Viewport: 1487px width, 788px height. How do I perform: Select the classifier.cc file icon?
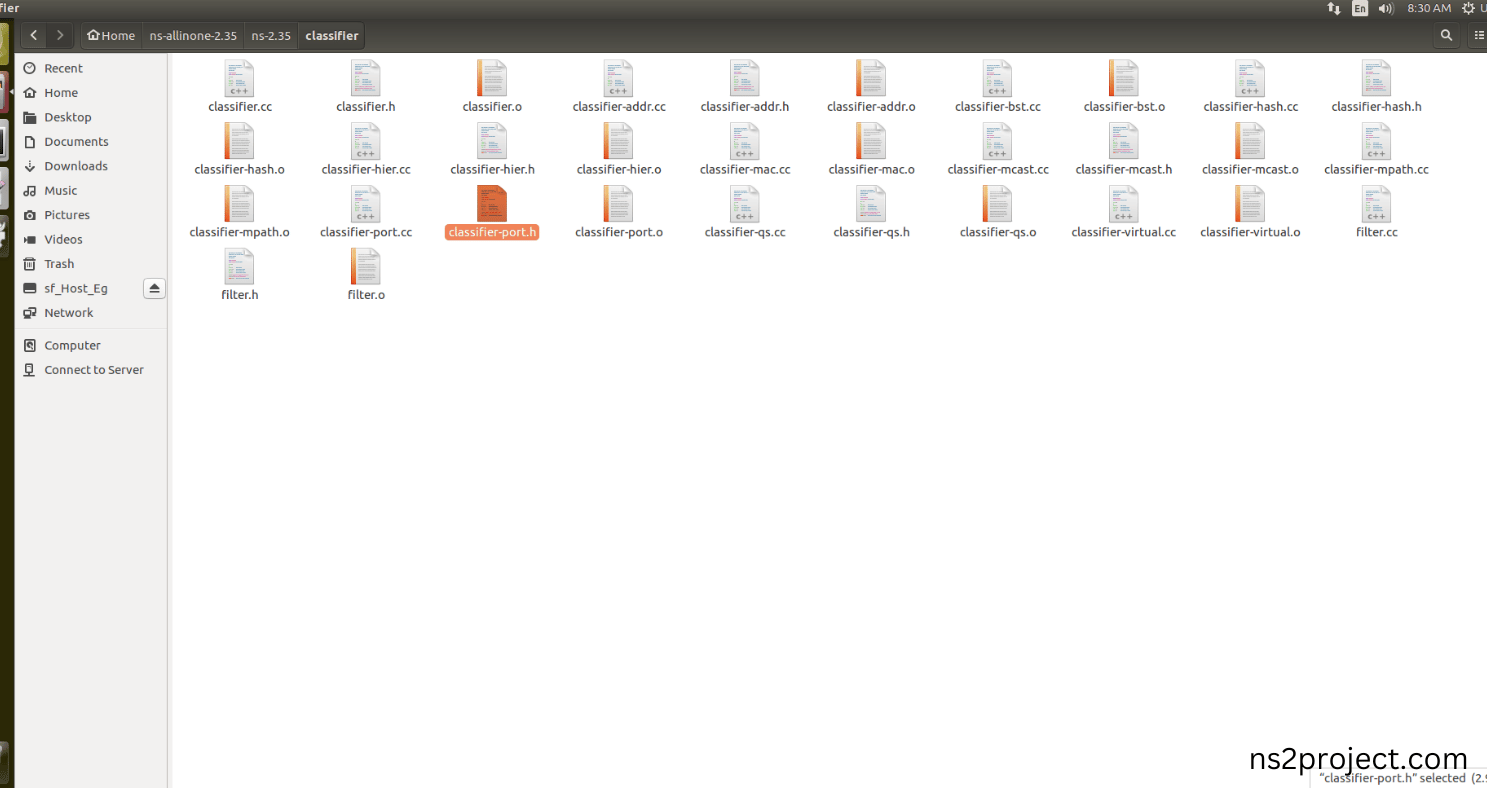pos(239,79)
